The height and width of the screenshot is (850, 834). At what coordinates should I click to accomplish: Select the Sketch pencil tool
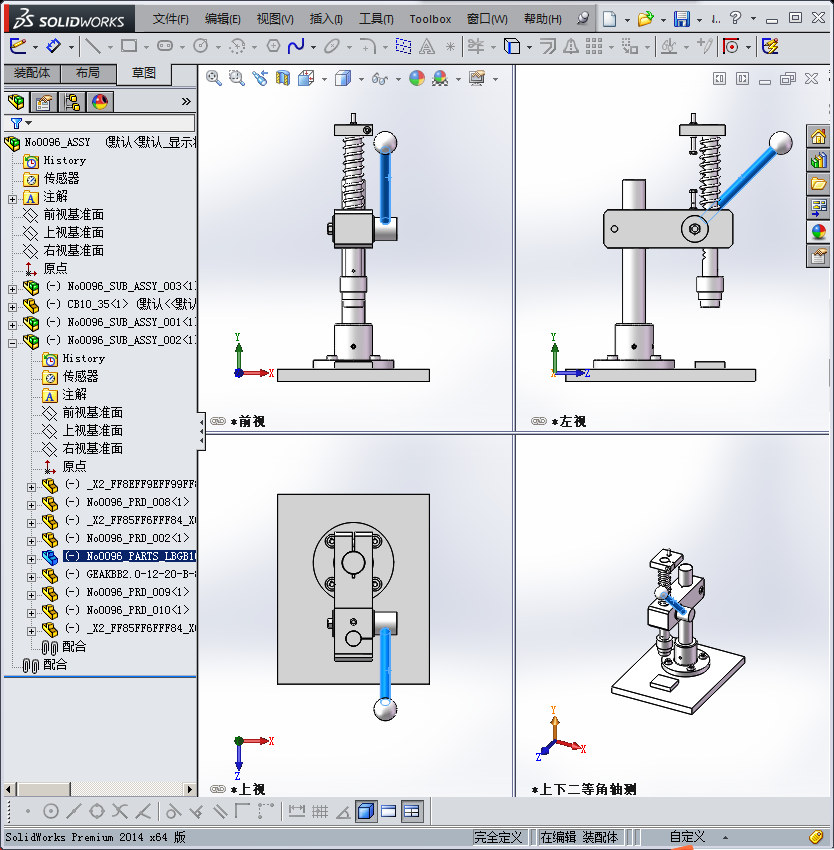click(x=18, y=47)
